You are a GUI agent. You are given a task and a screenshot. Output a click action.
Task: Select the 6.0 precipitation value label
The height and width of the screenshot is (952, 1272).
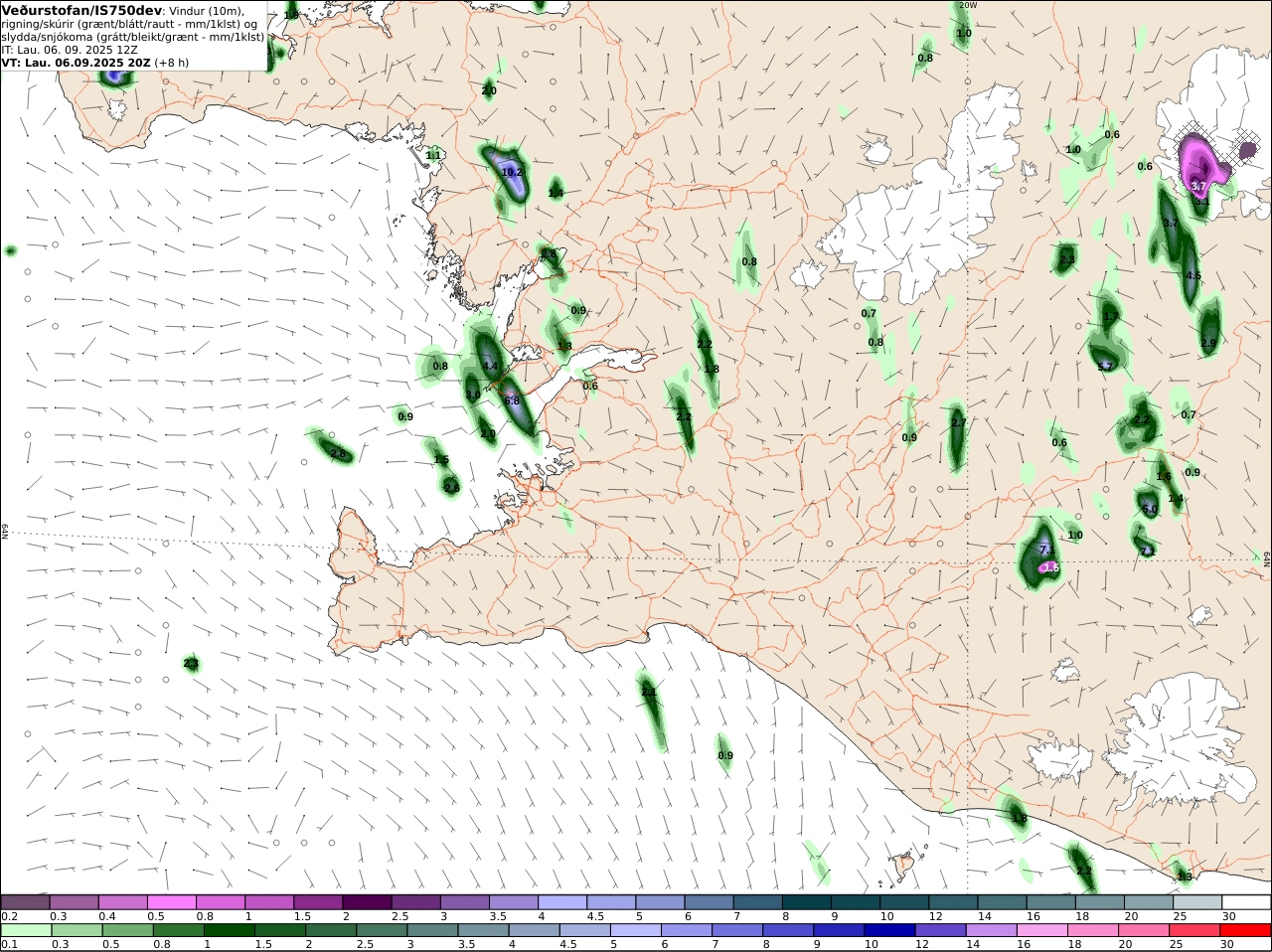(1150, 510)
